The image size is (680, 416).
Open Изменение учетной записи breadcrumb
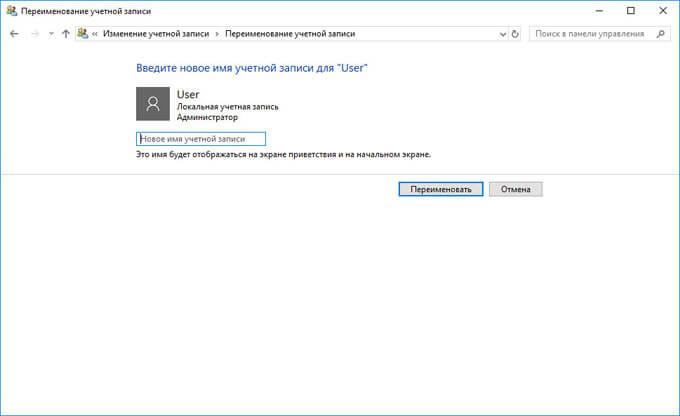(156, 34)
